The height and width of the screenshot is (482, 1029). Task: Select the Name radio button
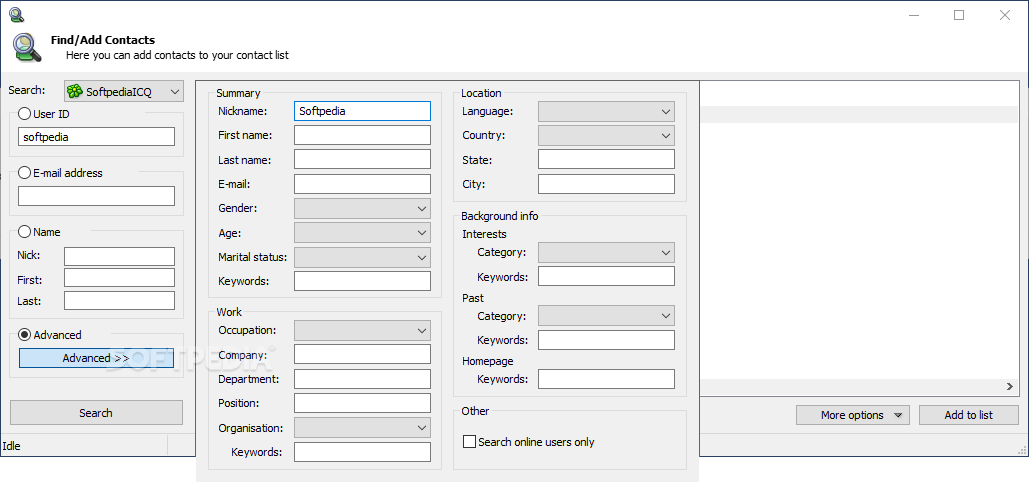24,232
